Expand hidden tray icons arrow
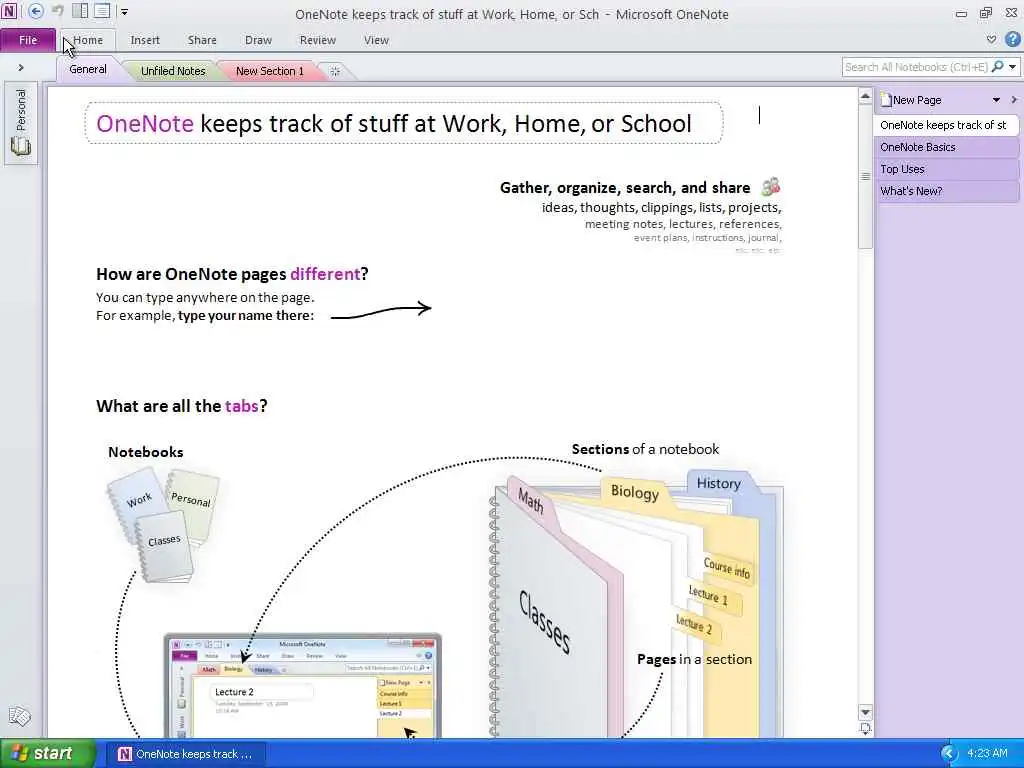Screen dimensions: 1024x768 (949, 754)
